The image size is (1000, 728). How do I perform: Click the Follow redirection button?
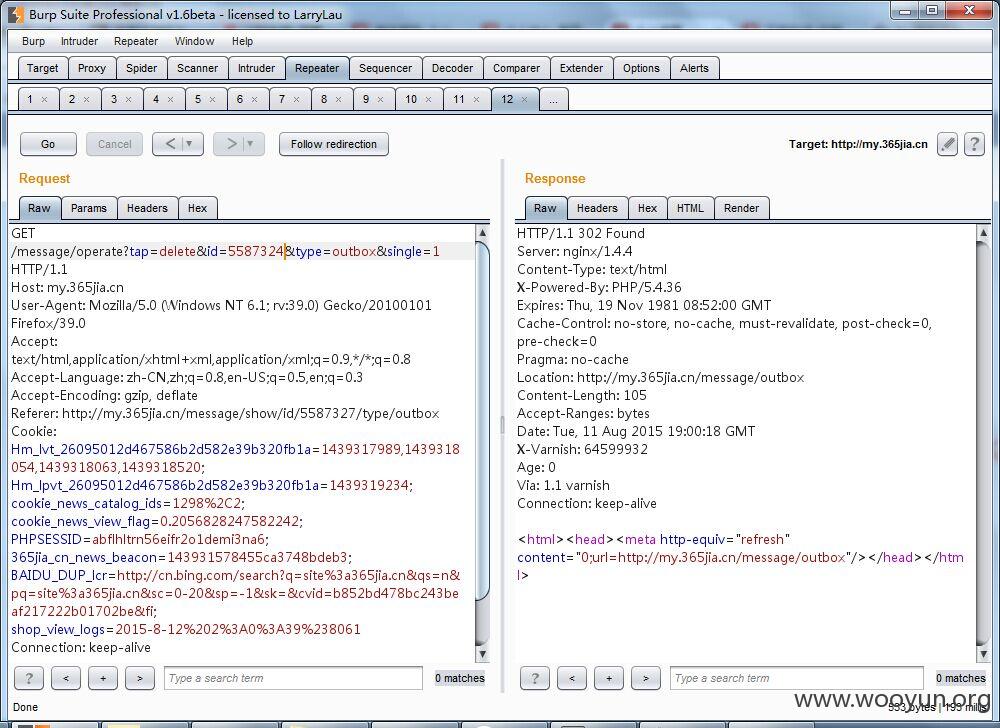334,144
